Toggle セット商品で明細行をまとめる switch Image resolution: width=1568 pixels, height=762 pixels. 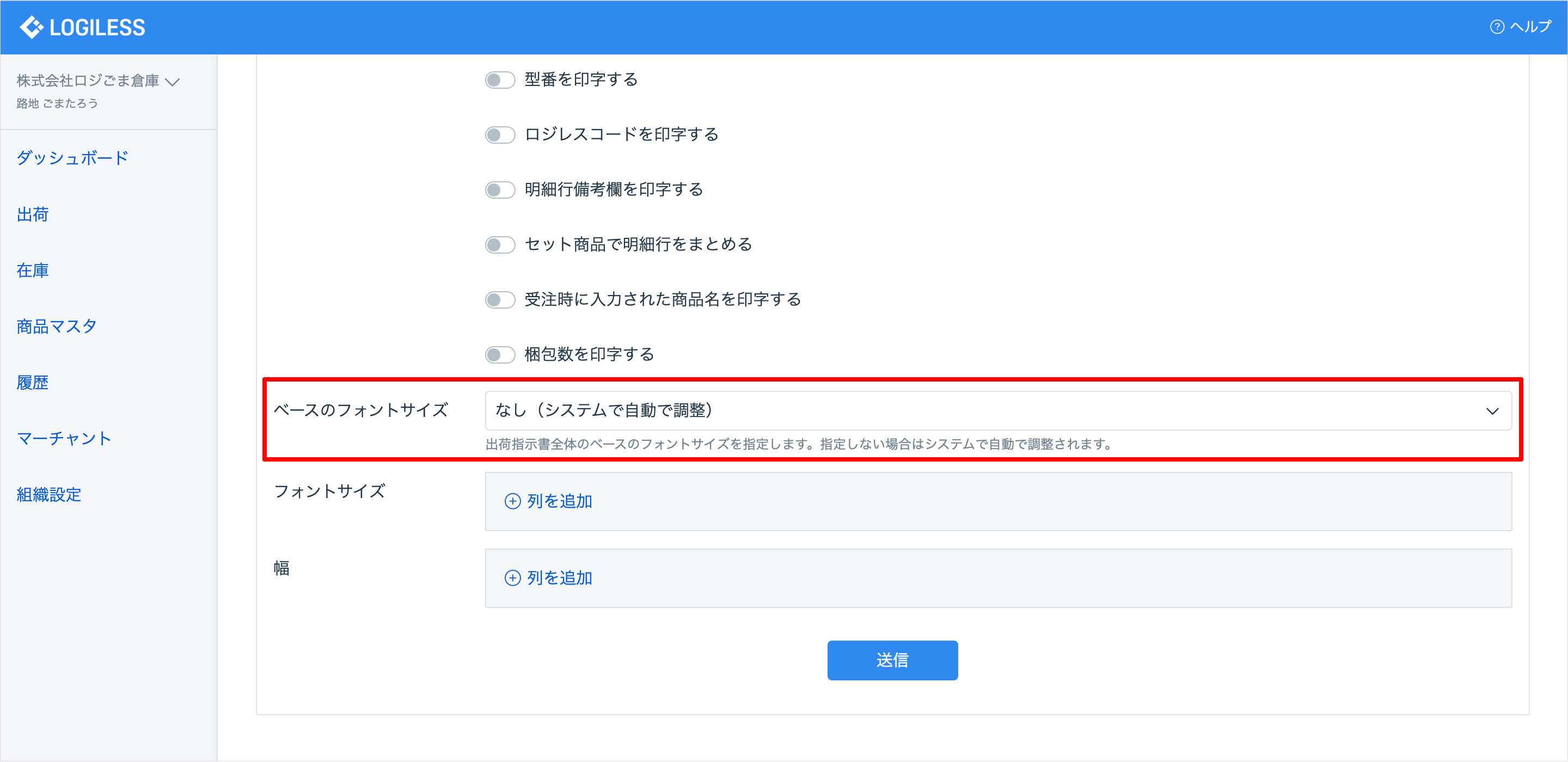pyautogui.click(x=500, y=245)
